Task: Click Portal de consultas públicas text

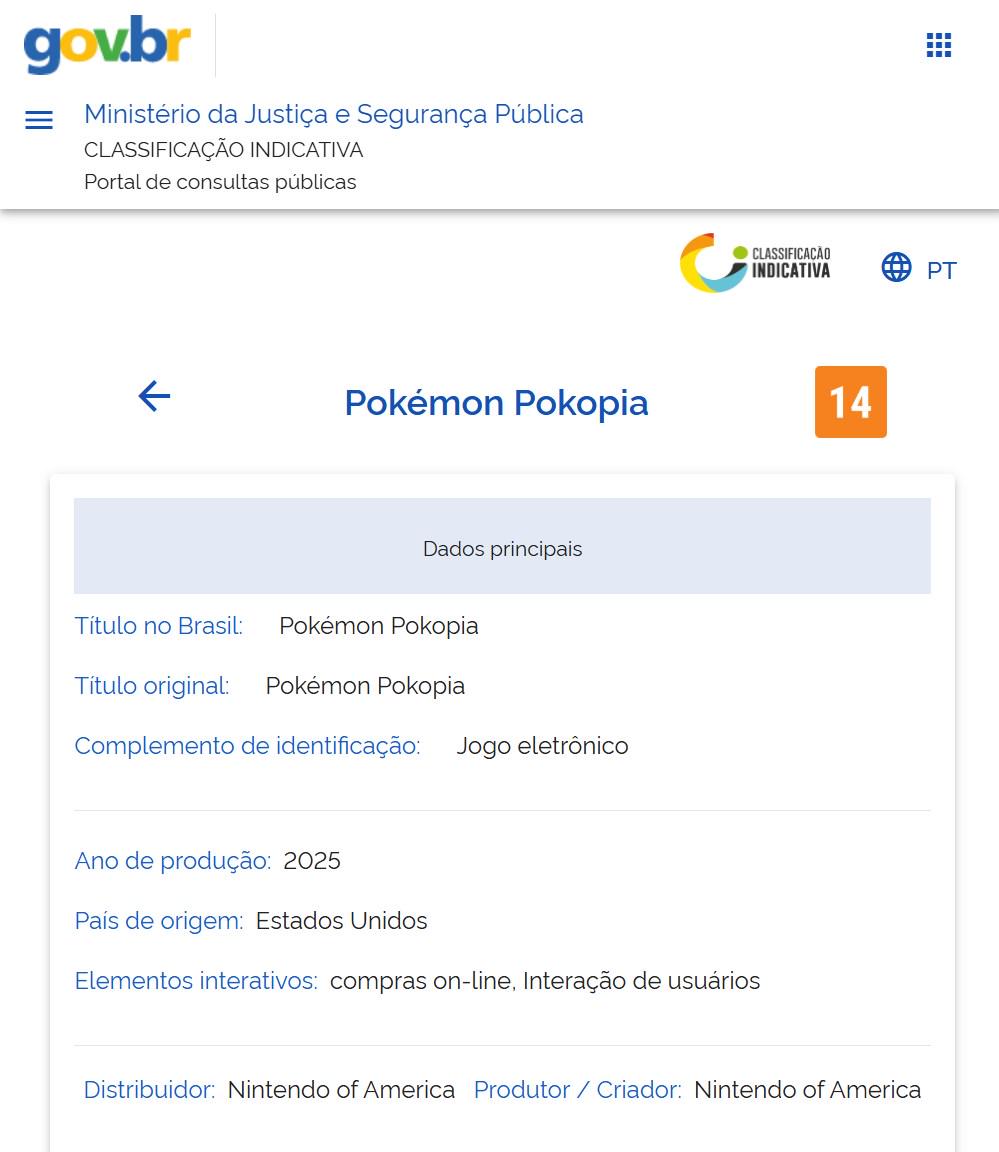Action: point(220,182)
